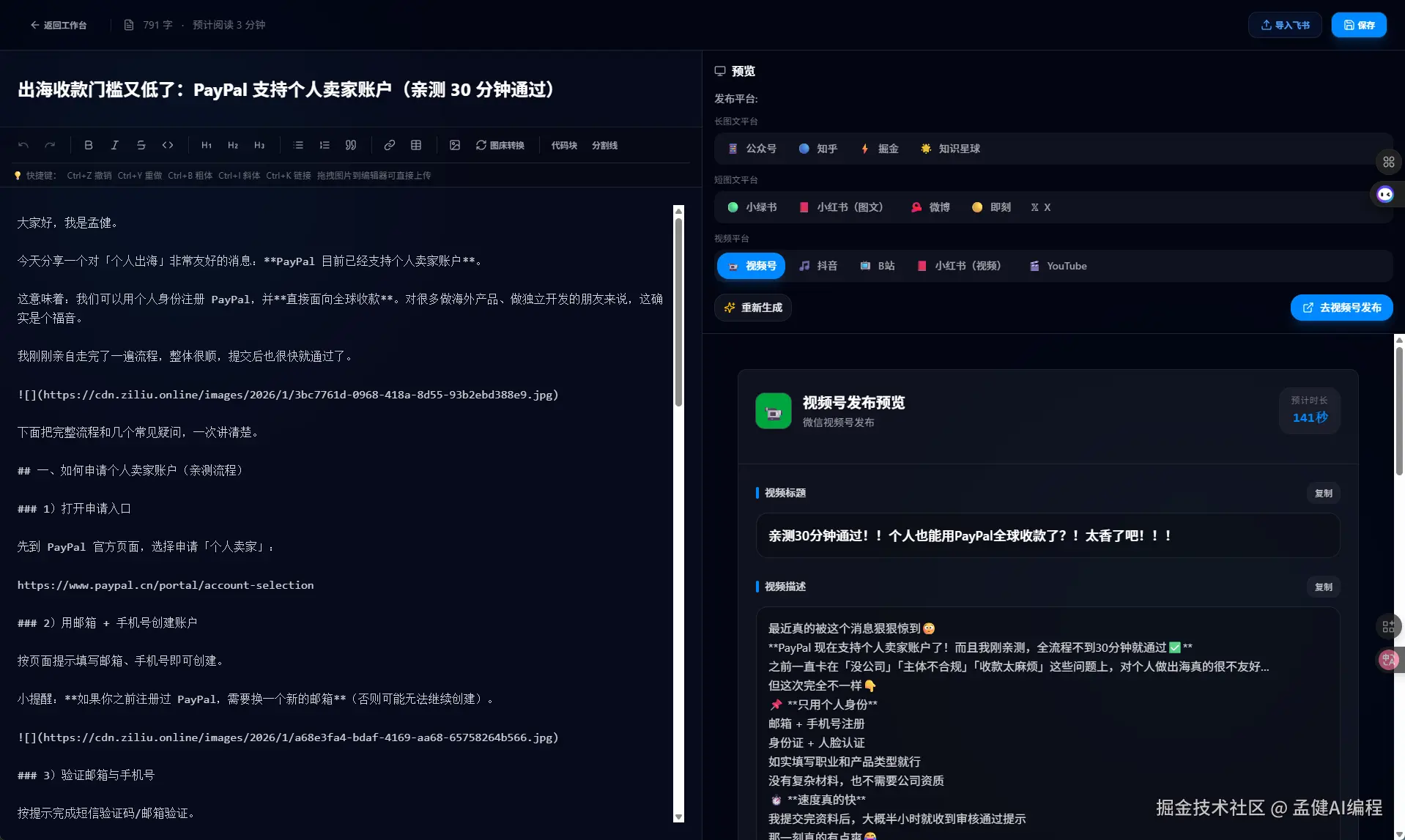Go back via 返回工作台

click(59, 25)
